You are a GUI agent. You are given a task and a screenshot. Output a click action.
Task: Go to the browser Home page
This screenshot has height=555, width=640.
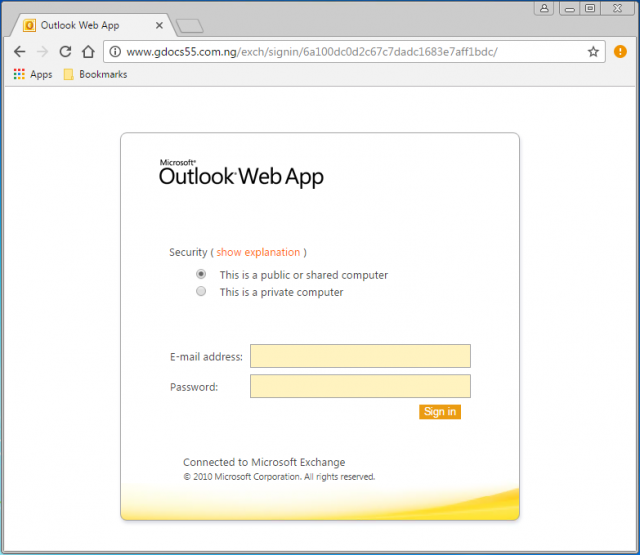click(88, 52)
